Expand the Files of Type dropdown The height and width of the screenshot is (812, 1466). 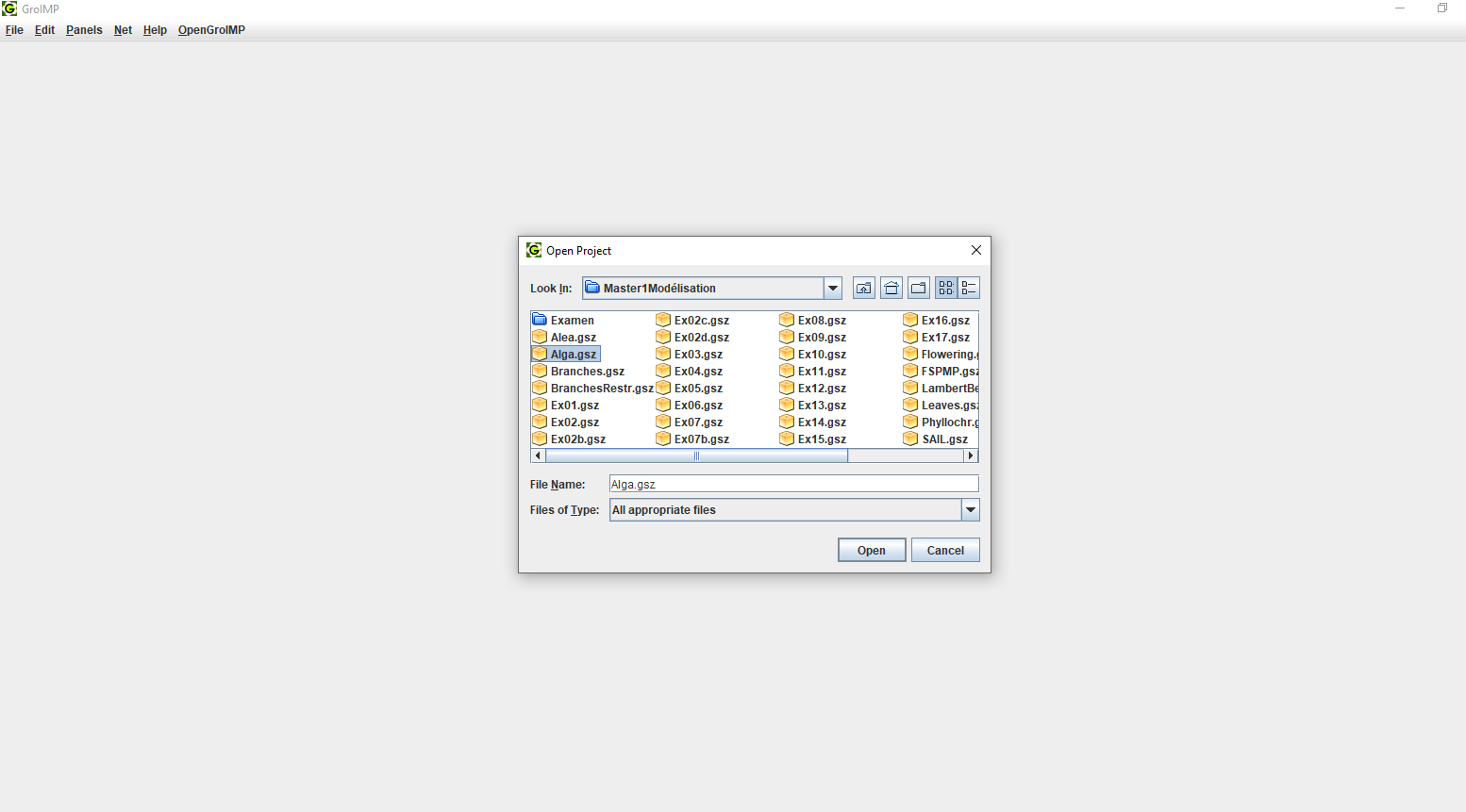point(970,510)
